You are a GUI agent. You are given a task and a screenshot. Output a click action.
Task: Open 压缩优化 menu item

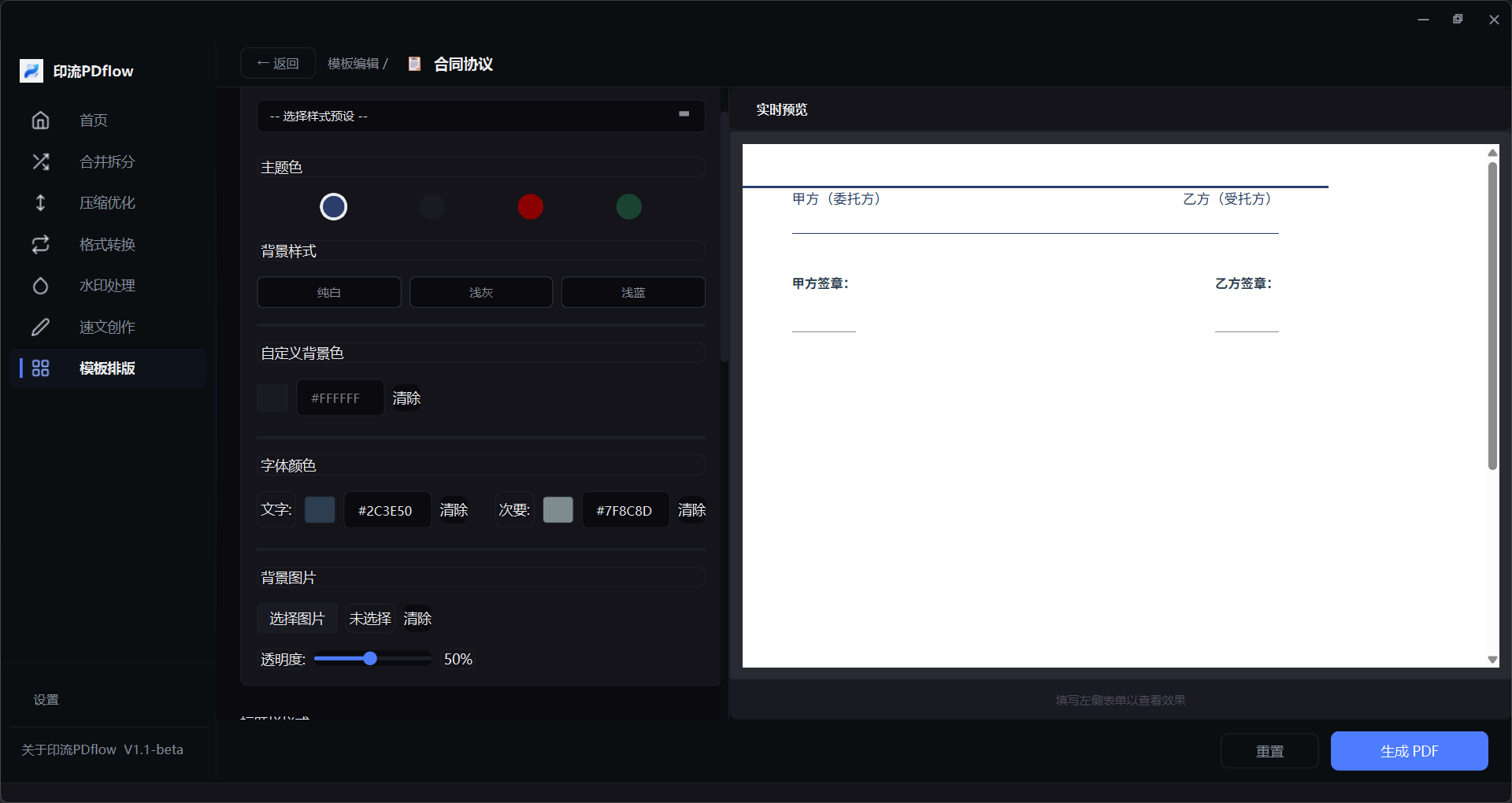coord(109,202)
